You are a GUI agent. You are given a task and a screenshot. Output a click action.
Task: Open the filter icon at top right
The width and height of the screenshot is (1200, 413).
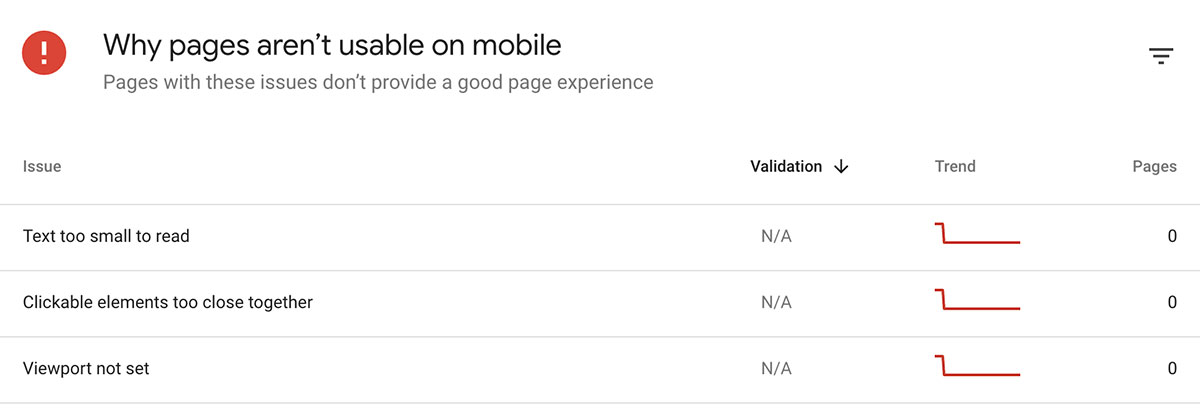pyautogui.click(x=1160, y=56)
